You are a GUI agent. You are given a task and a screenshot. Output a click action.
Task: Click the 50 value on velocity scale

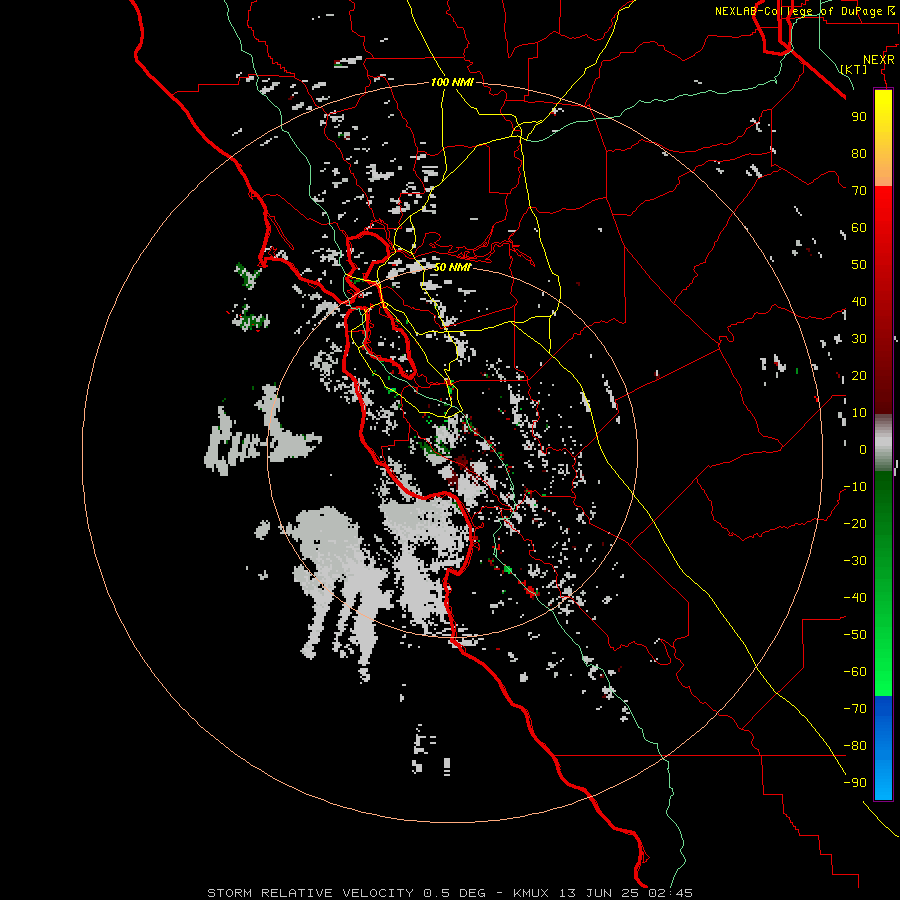859,265
